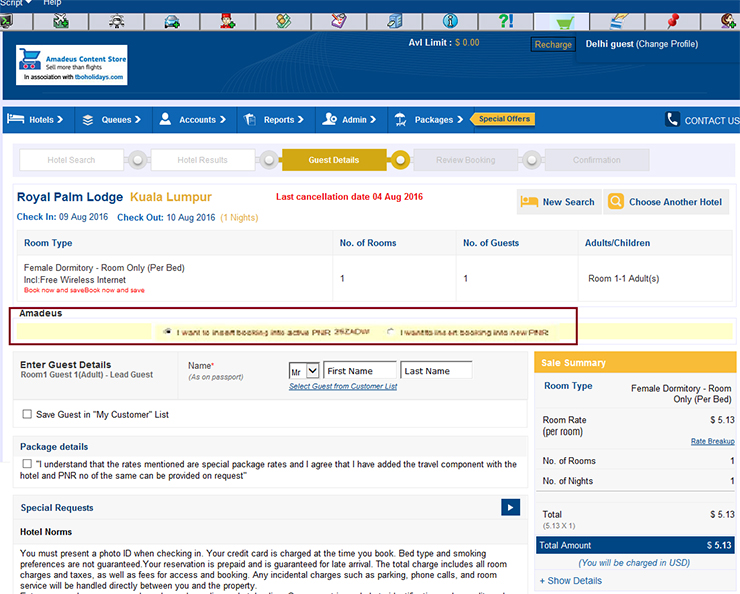Screen dimensions: 740x594
Task: Check Save Guest in My Customer List
Action: 27,414
